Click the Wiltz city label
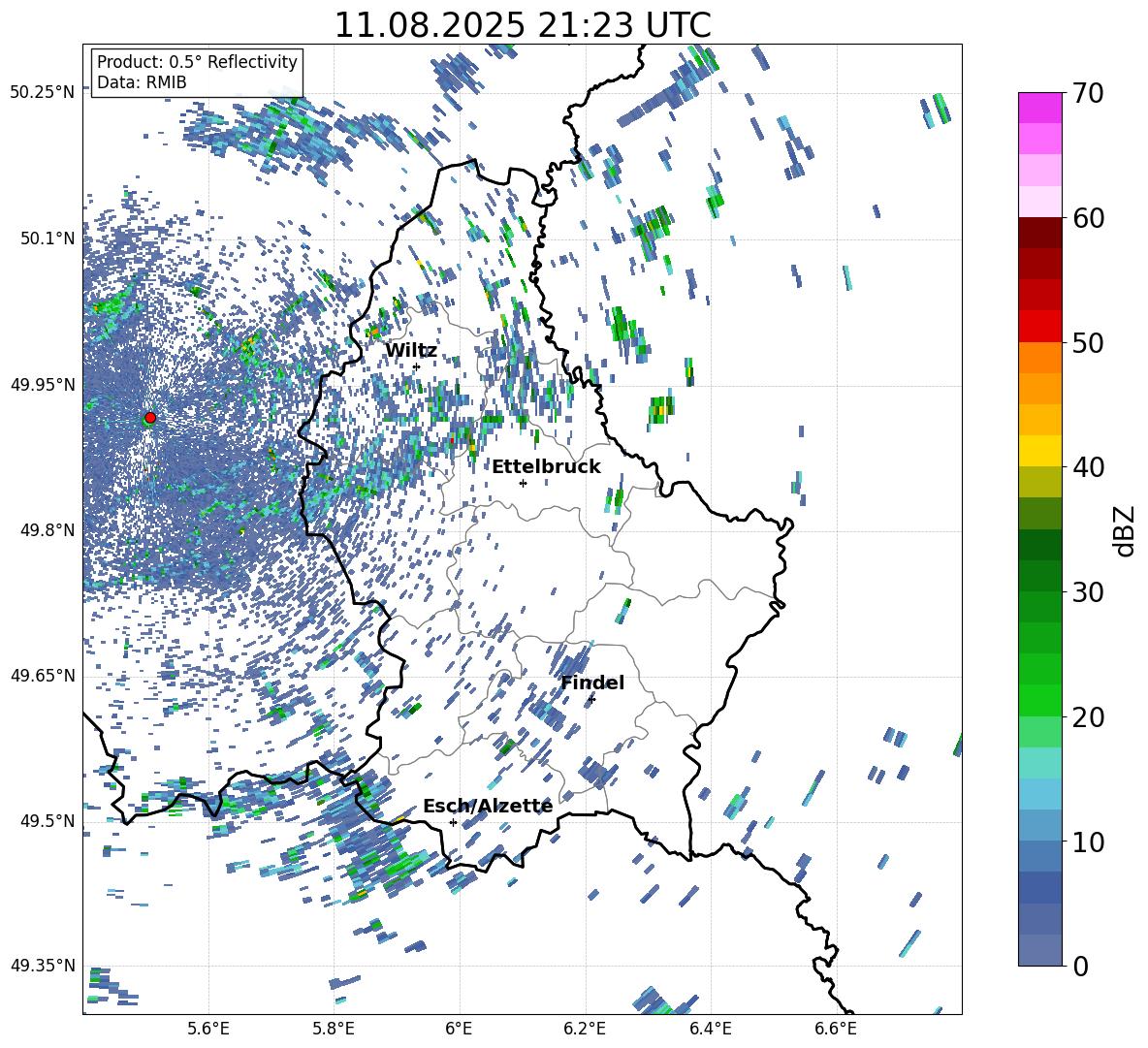1148x1048 pixels. 411,351
